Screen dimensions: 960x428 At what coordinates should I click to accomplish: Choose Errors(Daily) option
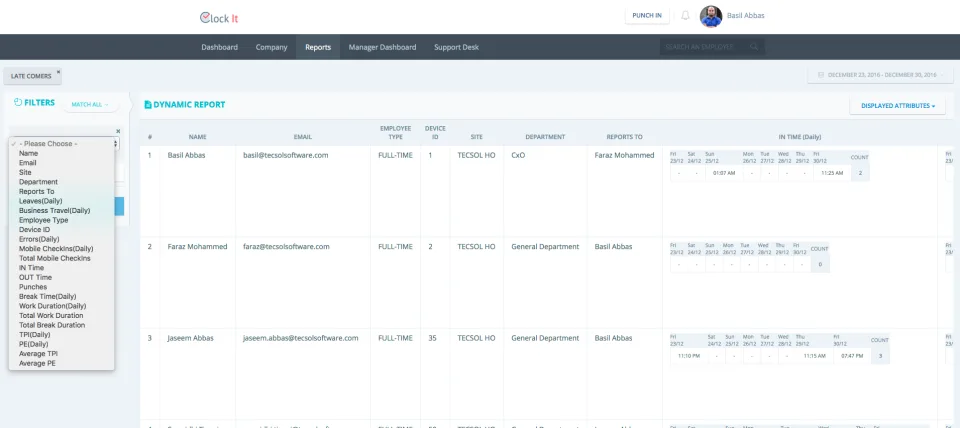point(61,239)
